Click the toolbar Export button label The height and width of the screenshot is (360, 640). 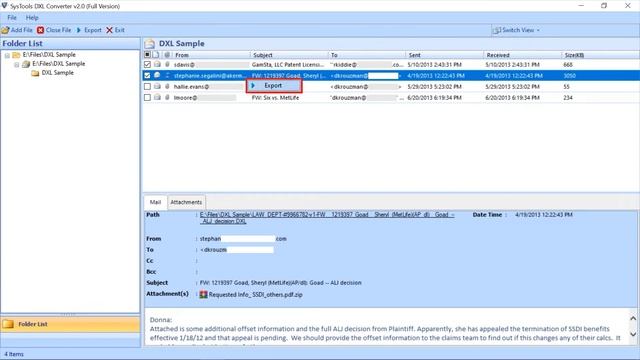93,30
